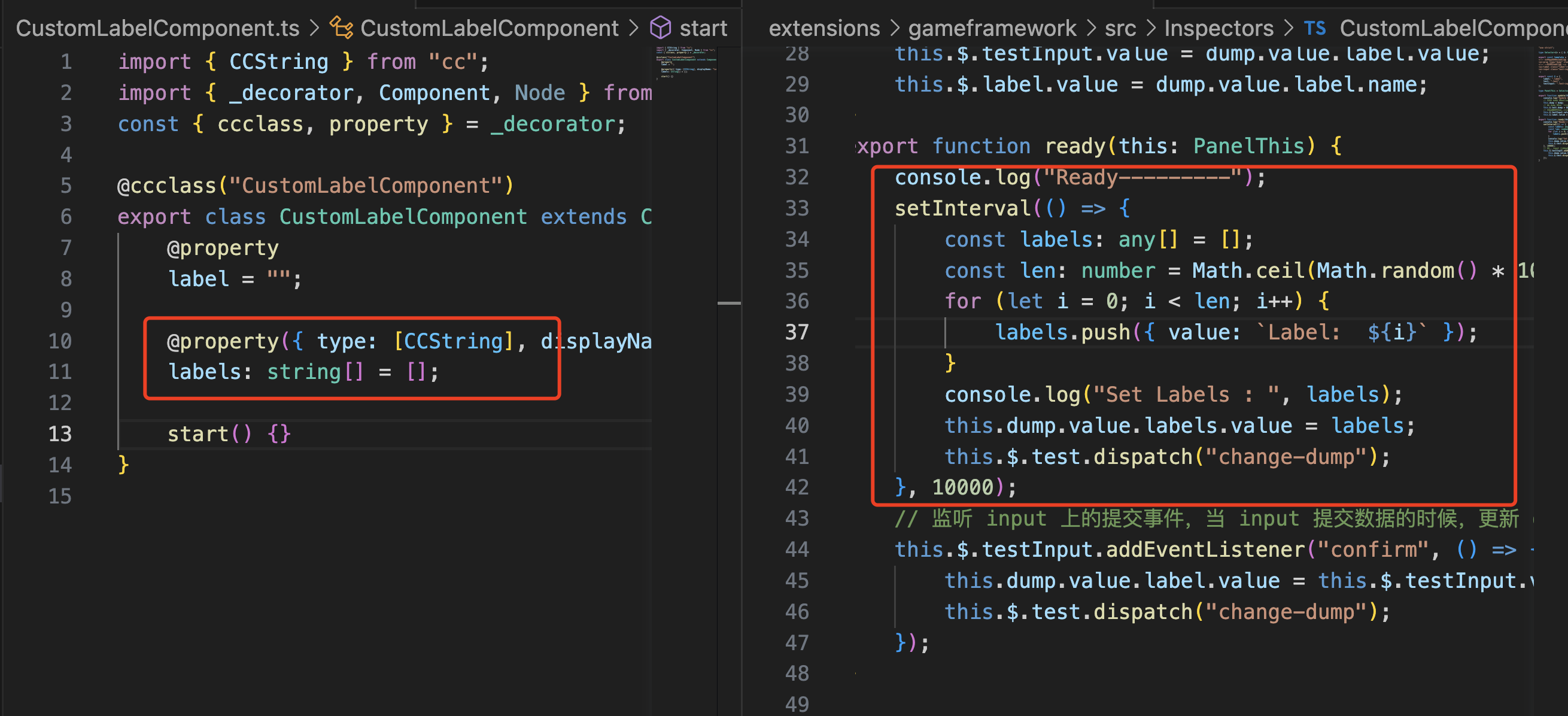The height and width of the screenshot is (716, 1568).
Task: Open the Inspectors breadcrumb folder
Action: pos(1218,28)
